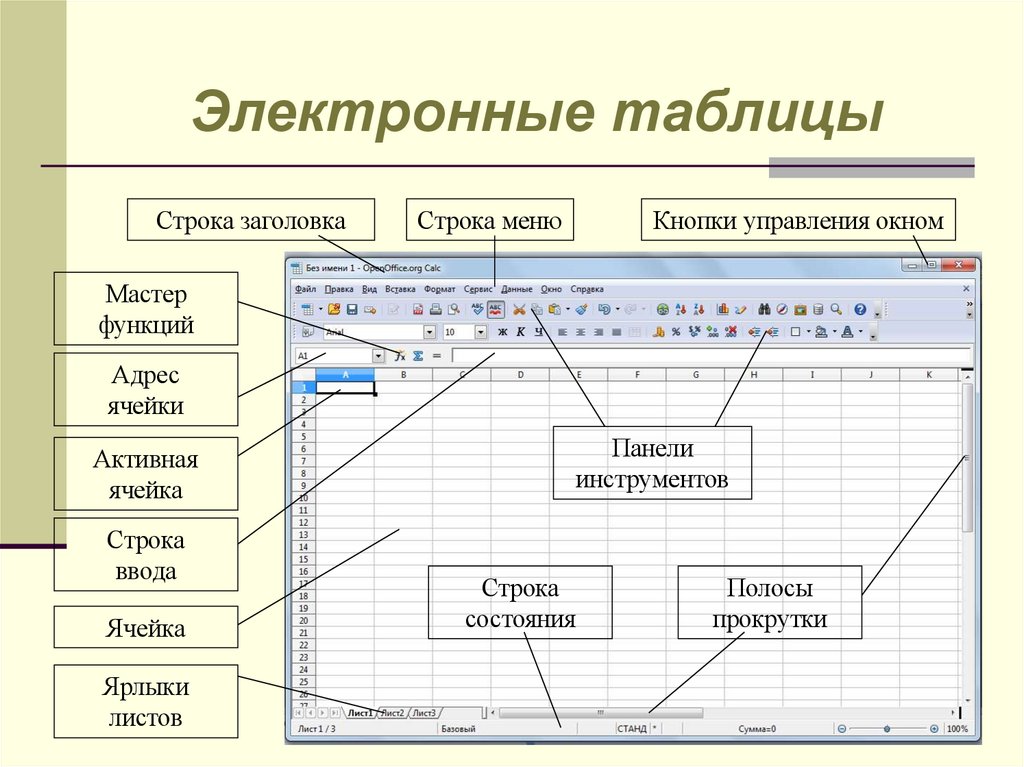The image size is (1024, 767).
Task: Select the Format Paintbrush icon
Action: tap(581, 309)
